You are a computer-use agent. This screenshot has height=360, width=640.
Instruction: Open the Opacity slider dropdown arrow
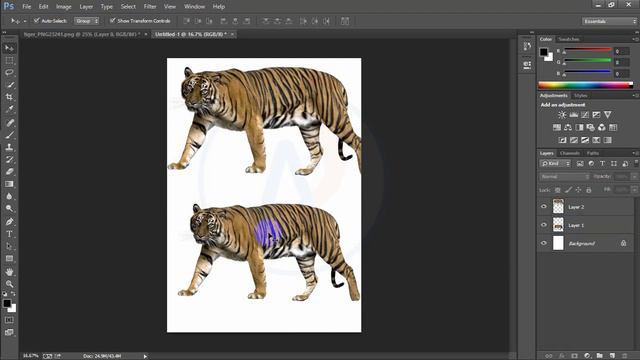pyautogui.click(x=634, y=177)
